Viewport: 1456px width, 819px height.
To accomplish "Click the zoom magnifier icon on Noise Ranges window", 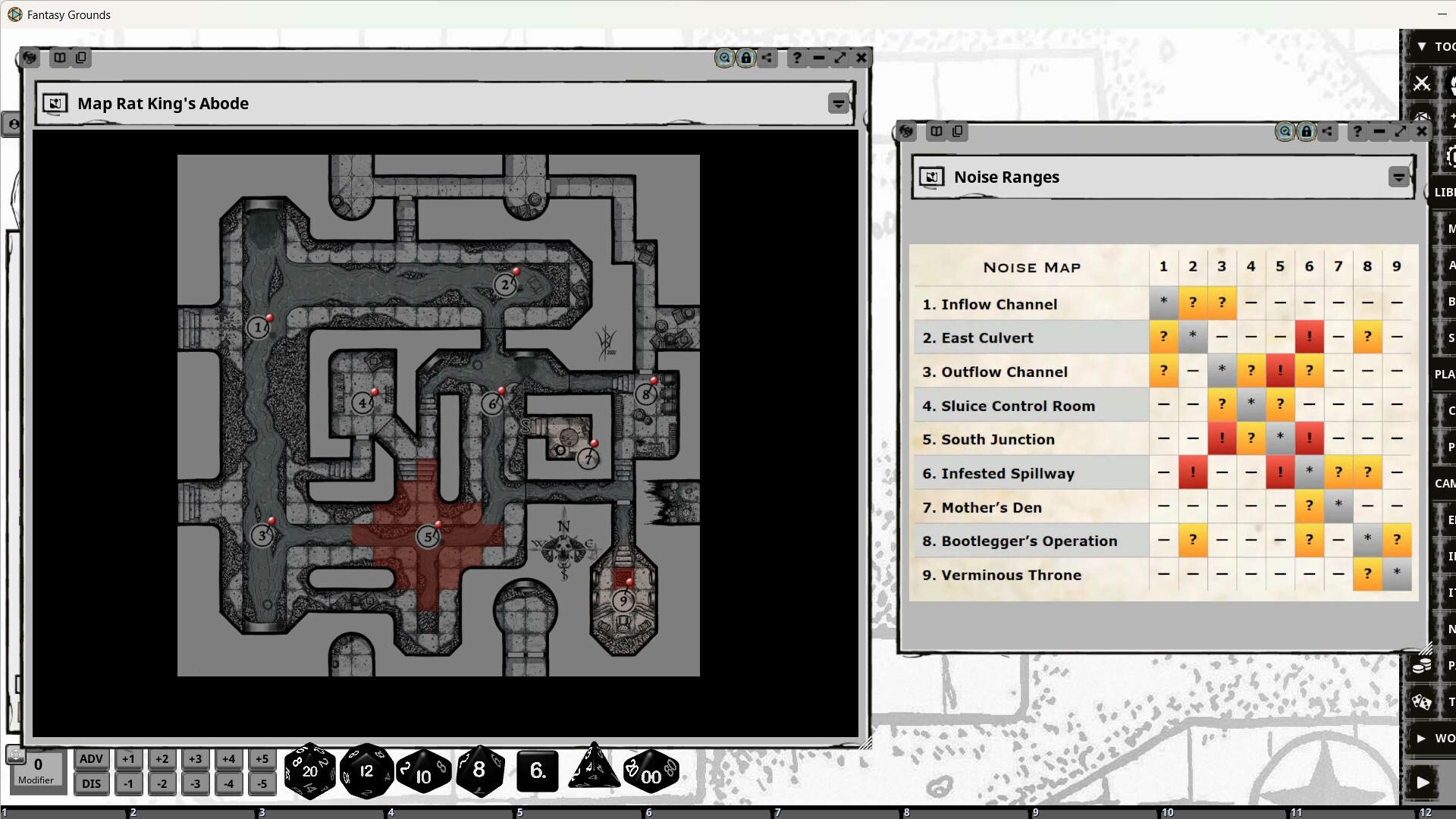I will pos(1285,131).
